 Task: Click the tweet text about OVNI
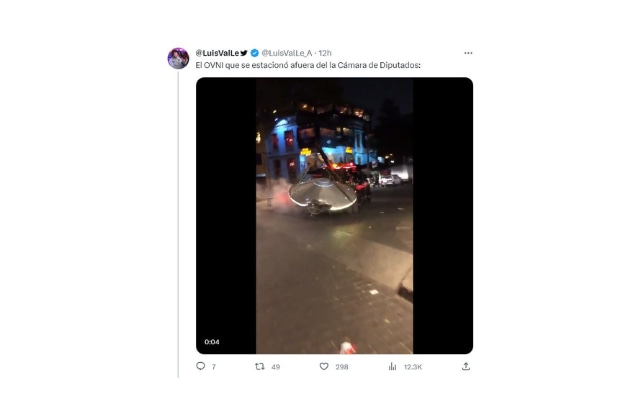(308, 65)
